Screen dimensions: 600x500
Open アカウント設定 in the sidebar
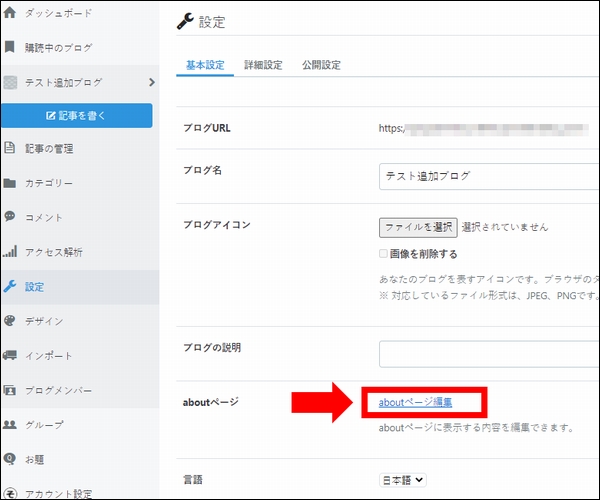pos(59,494)
